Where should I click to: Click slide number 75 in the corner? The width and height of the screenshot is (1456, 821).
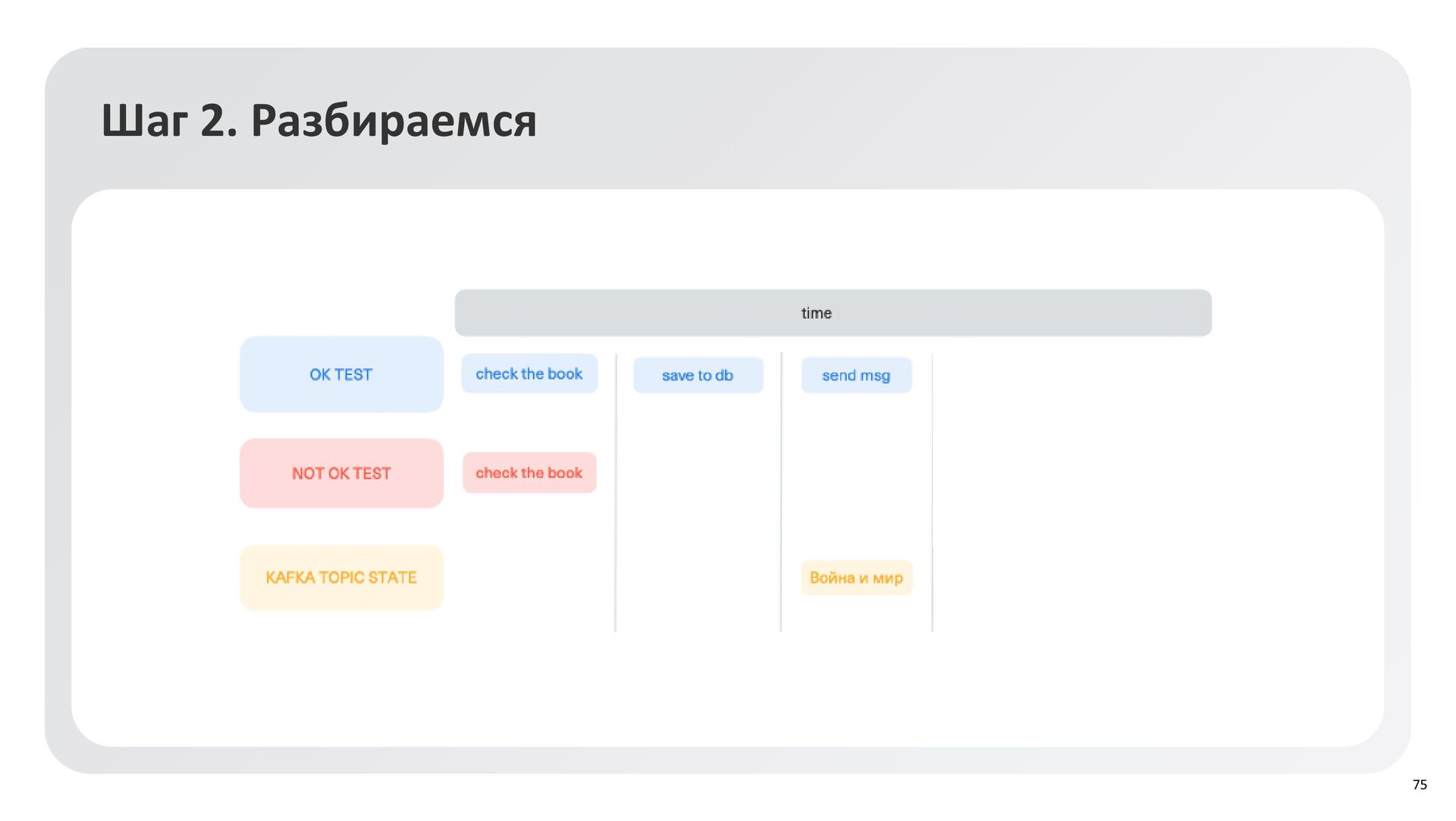(1420, 785)
